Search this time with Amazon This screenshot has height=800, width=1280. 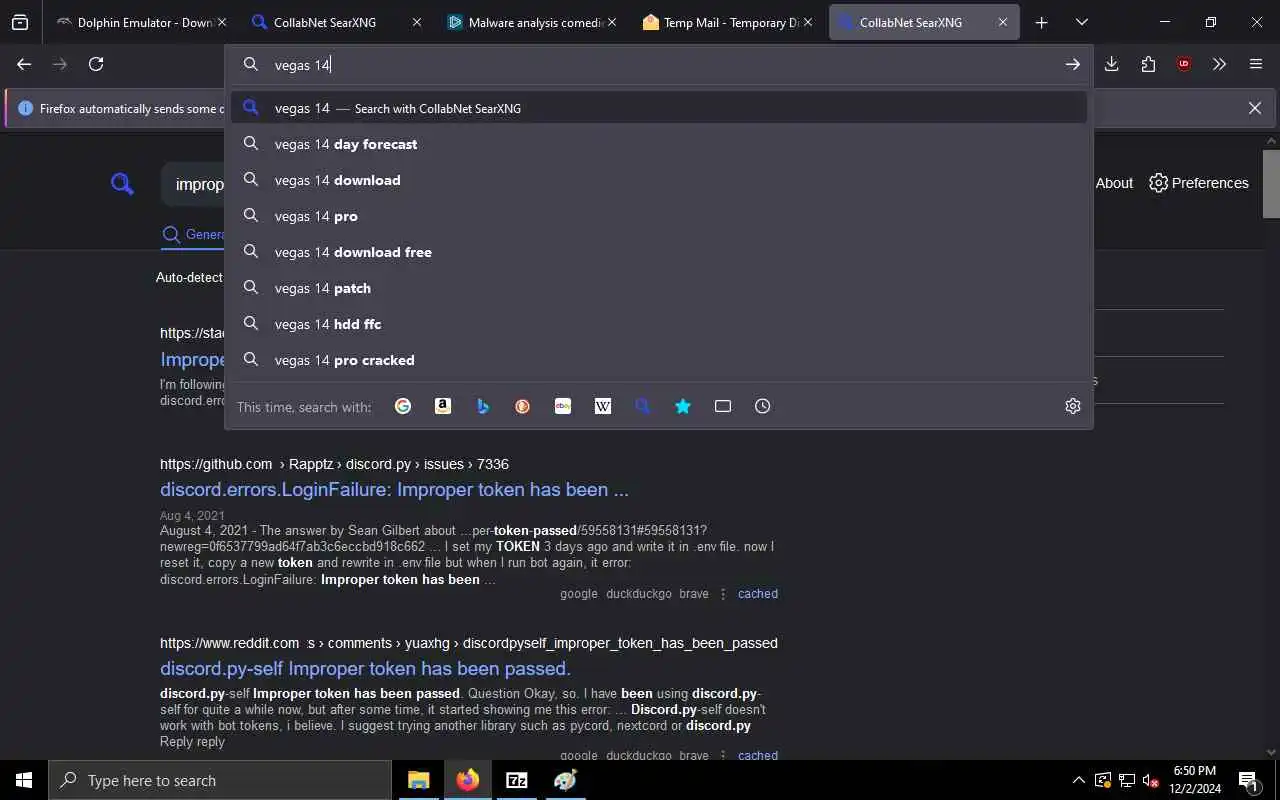click(x=443, y=406)
